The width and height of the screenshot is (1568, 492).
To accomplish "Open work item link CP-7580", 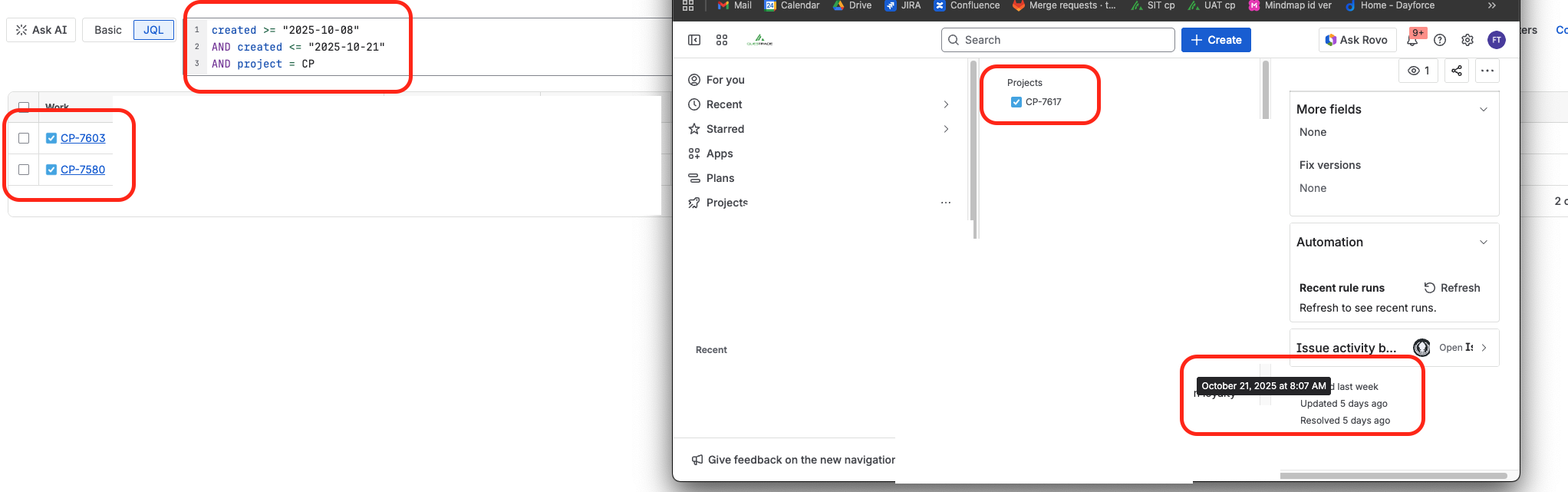I will 83,170.
